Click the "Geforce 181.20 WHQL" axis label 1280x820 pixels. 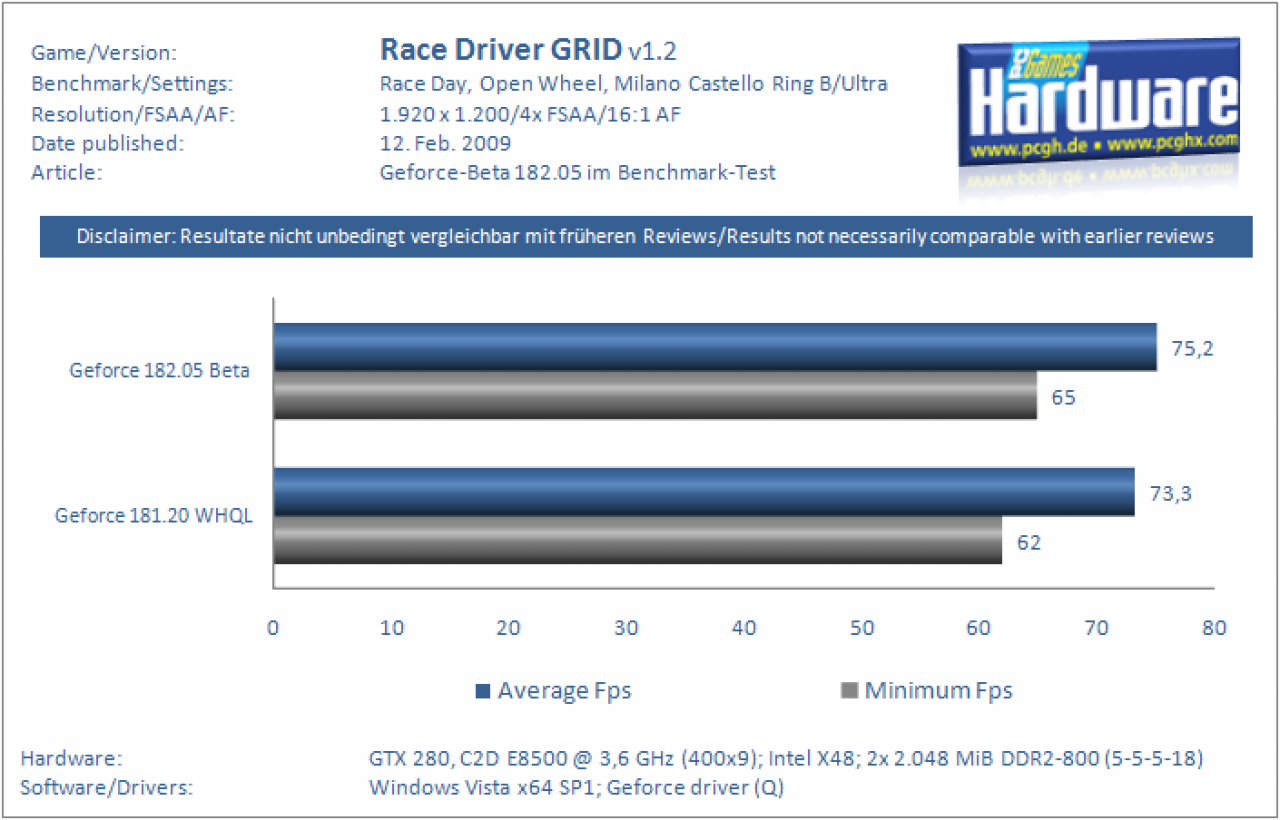coord(154,516)
